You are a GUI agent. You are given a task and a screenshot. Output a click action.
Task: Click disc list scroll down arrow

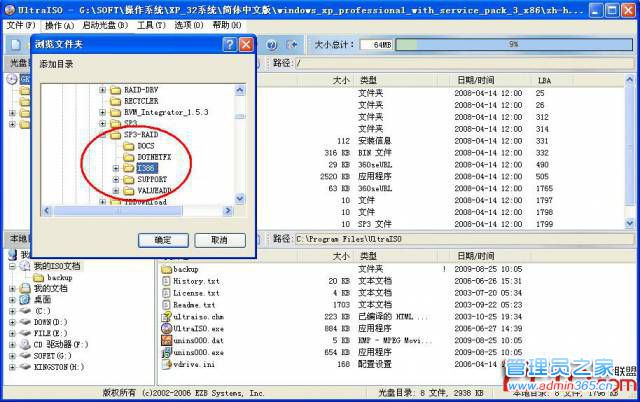(x=629, y=223)
